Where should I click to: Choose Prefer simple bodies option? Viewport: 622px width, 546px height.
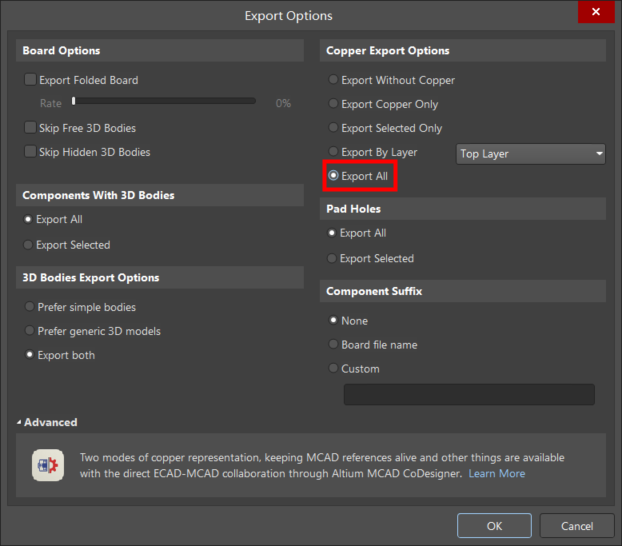(28, 307)
